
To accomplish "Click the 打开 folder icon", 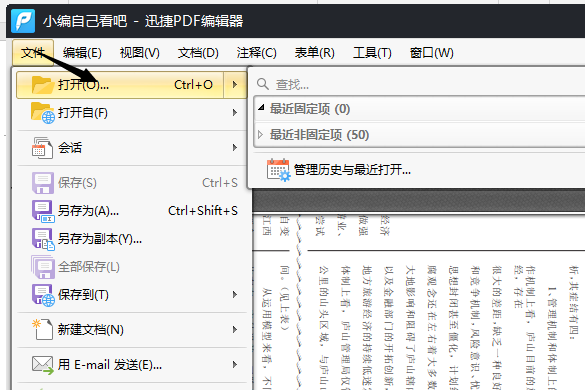I will pyautogui.click(x=43, y=85).
